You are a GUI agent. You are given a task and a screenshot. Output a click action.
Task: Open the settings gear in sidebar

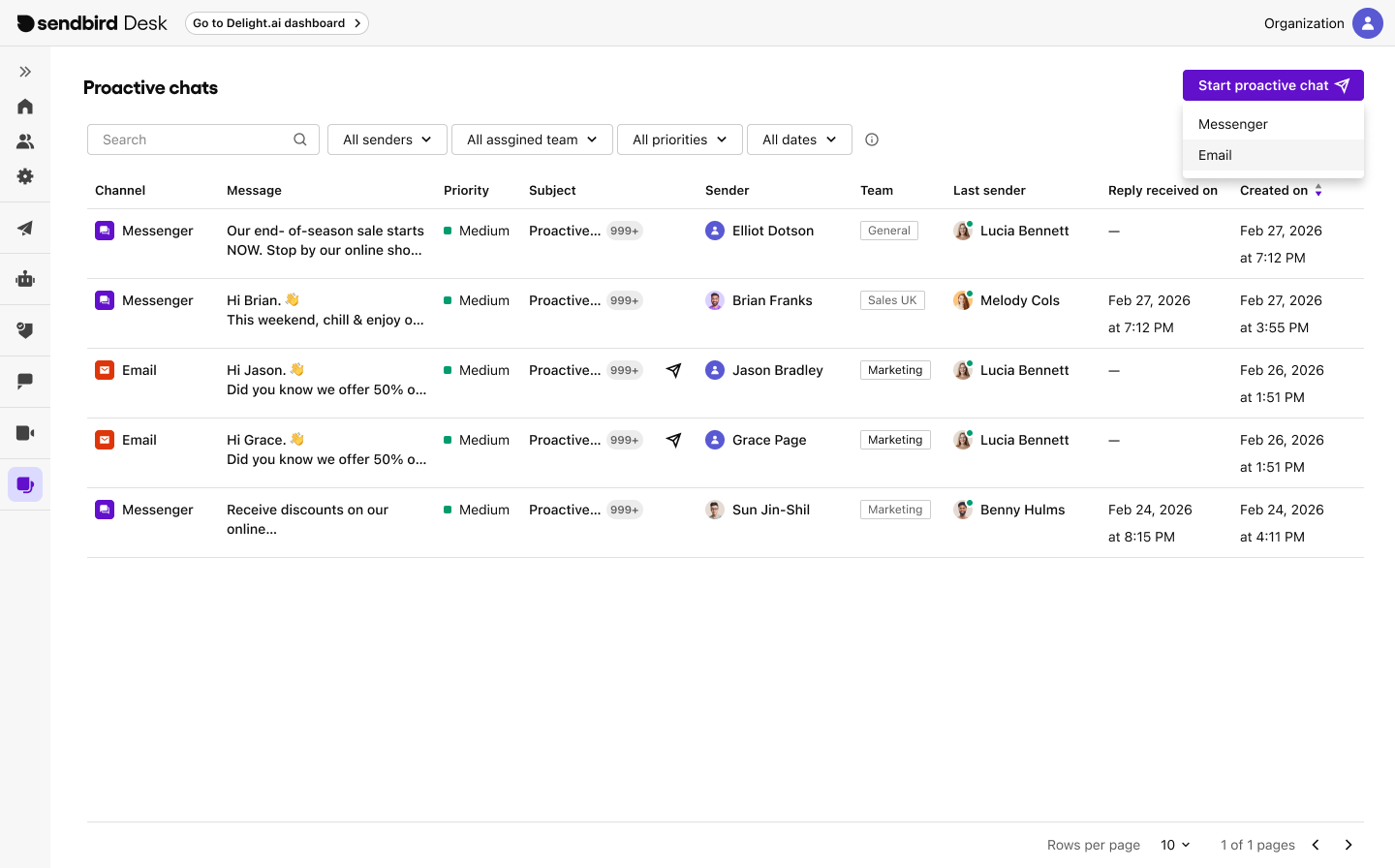coord(25,176)
